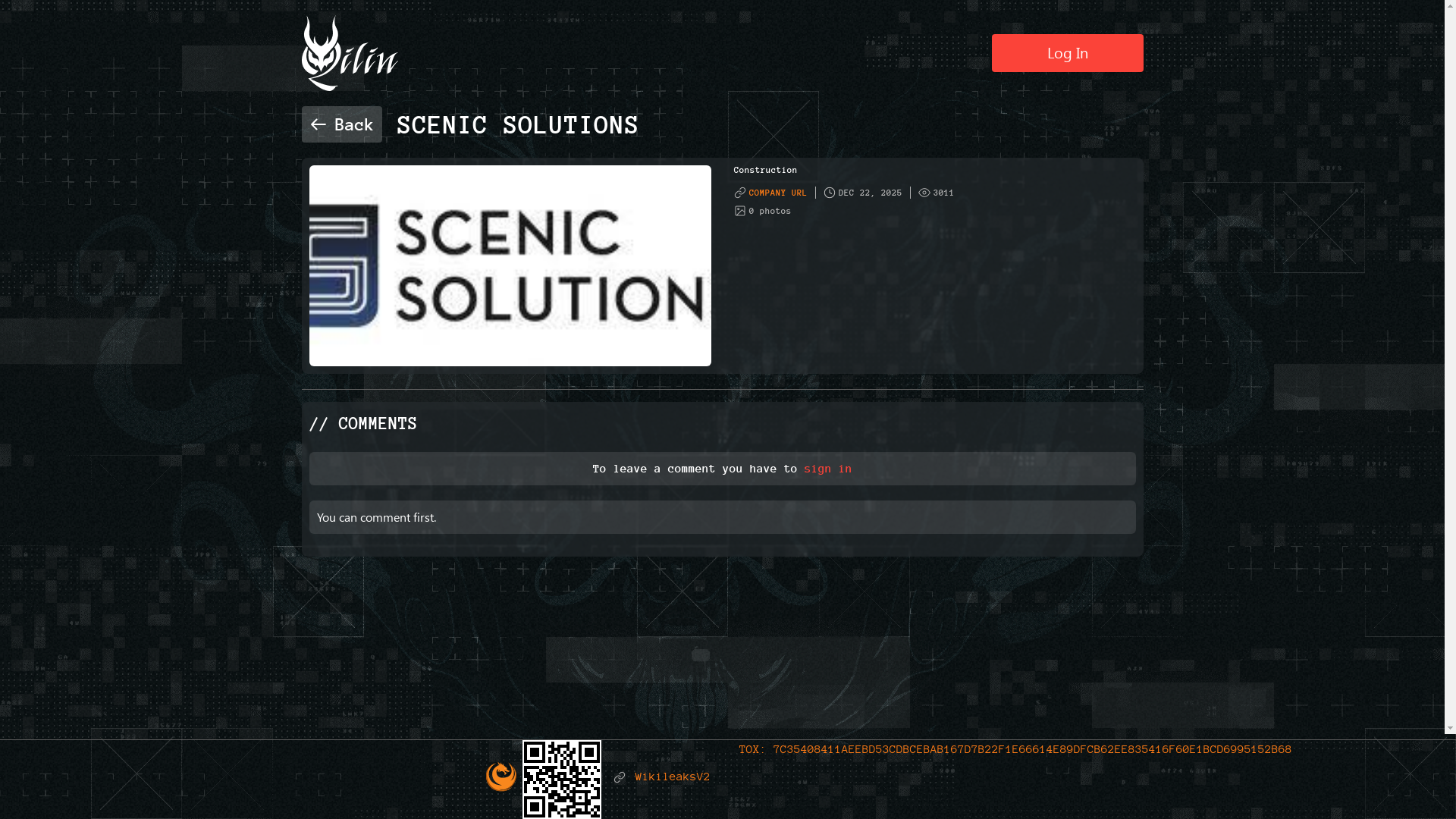Click the eye views icon
This screenshot has height=819, width=1456.
tap(924, 193)
